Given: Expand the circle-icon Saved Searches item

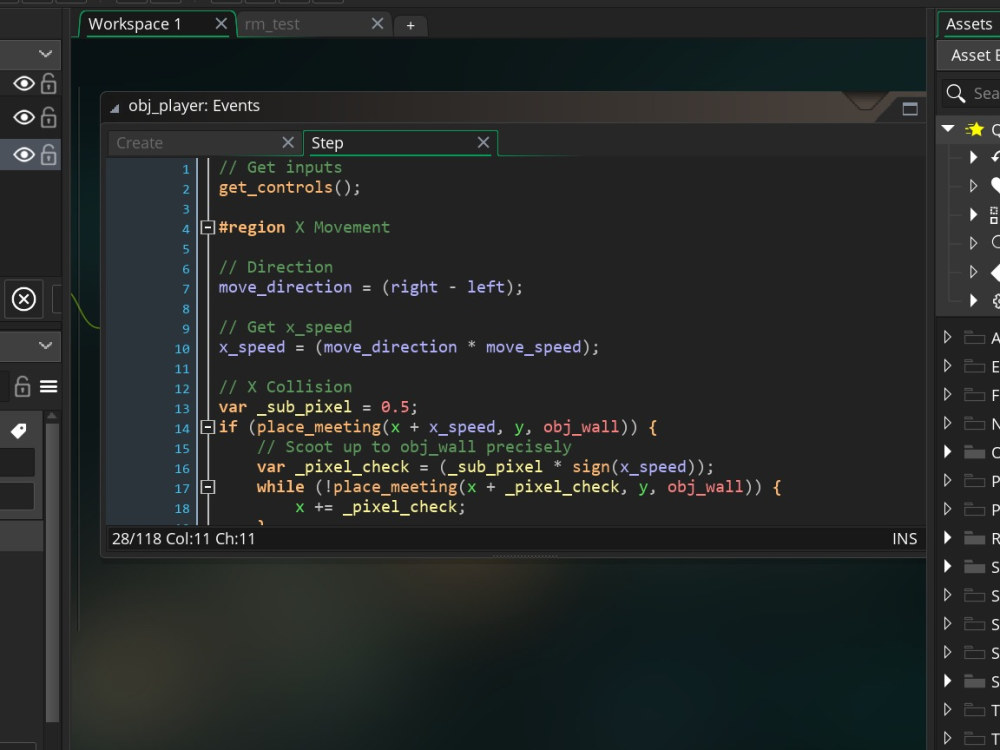Looking at the screenshot, I should (973, 243).
